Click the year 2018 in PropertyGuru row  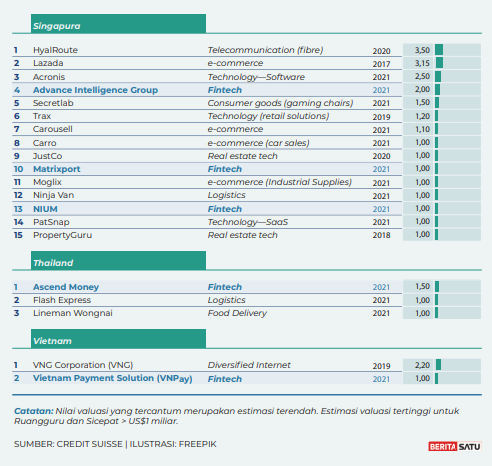coord(381,235)
